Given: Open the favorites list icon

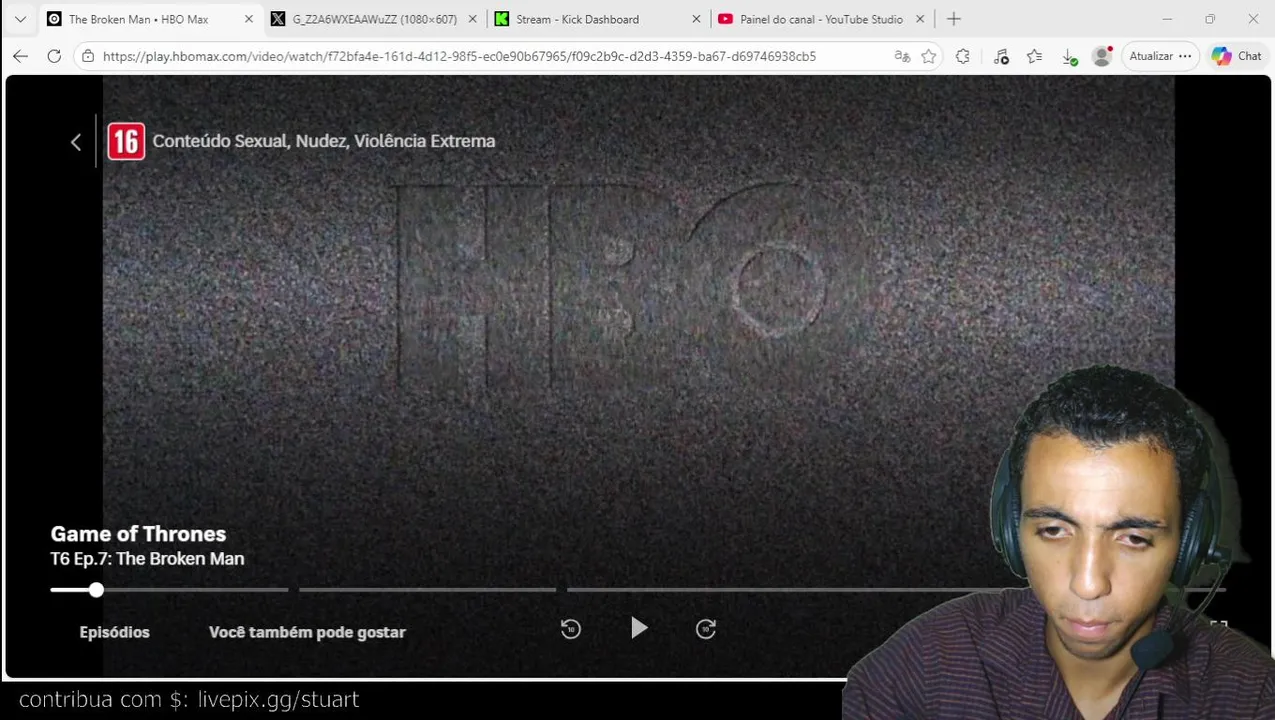Looking at the screenshot, I should pos(1035,56).
